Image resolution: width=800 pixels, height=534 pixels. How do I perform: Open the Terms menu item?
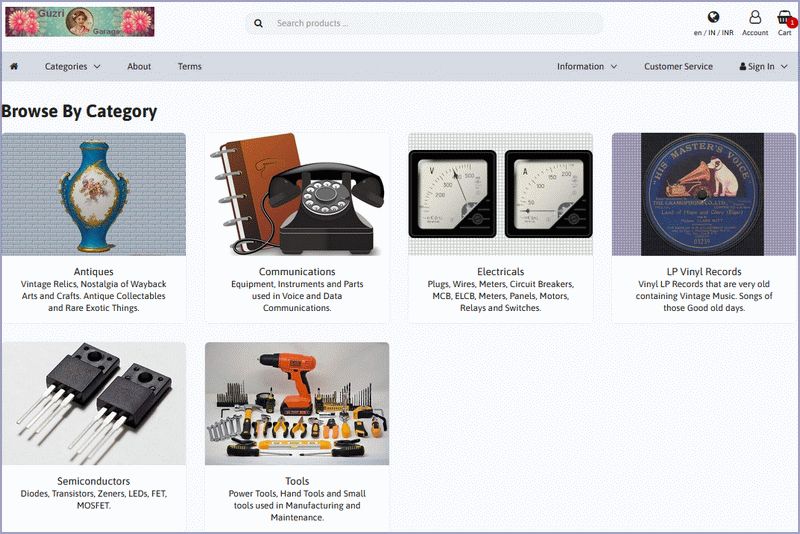[x=190, y=67]
